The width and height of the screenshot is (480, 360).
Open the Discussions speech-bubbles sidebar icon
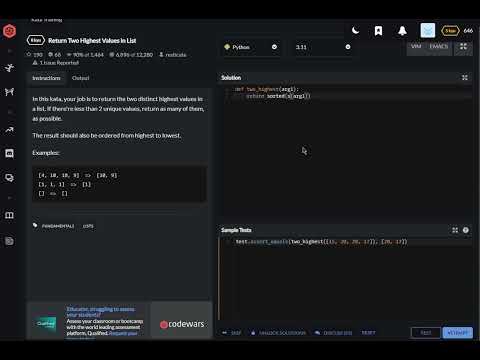click(9, 178)
